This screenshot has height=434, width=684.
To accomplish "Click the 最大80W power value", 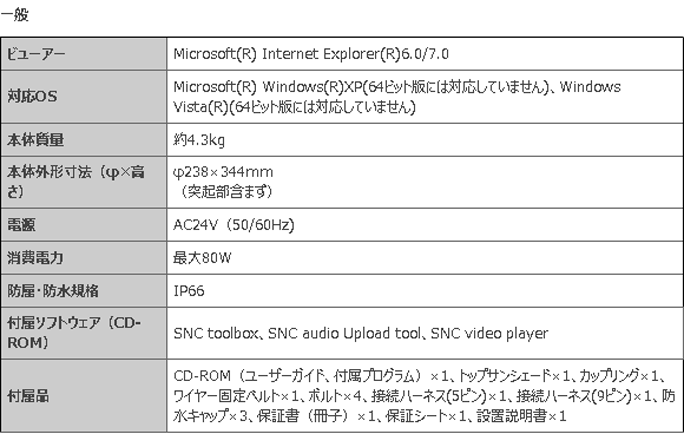I will tap(202, 258).
